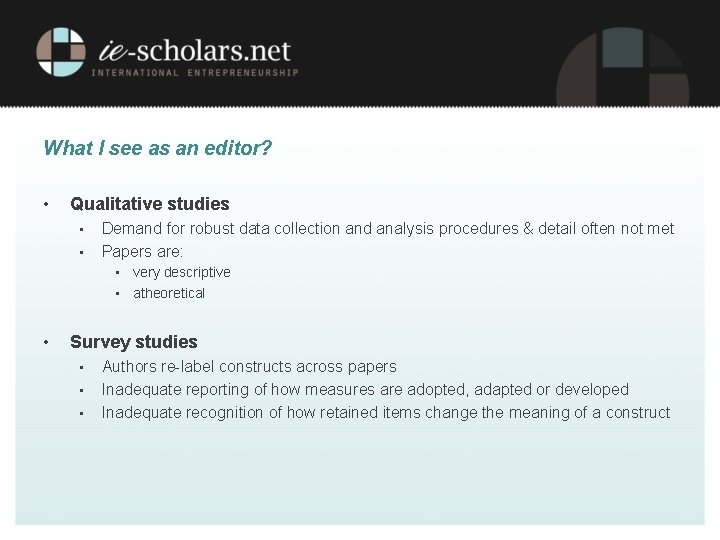Click the 'atheoretical' sub-bullet text
Screen dimensions: 720x540
168,293
